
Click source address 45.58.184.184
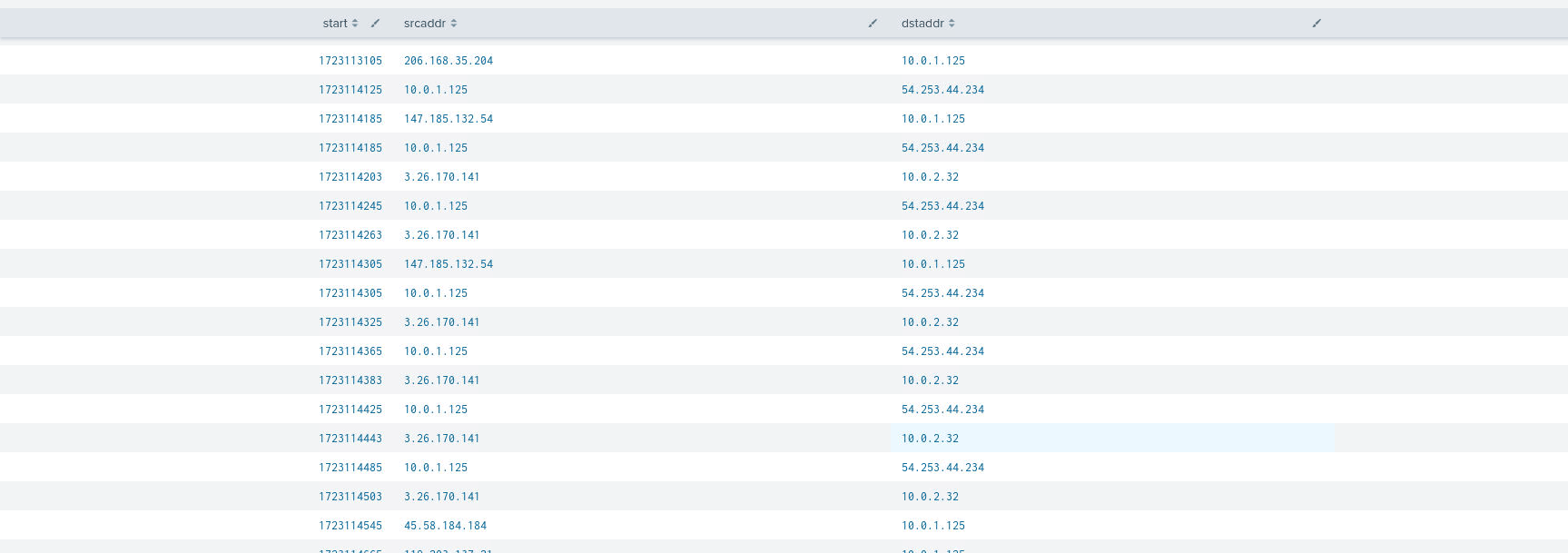446,526
